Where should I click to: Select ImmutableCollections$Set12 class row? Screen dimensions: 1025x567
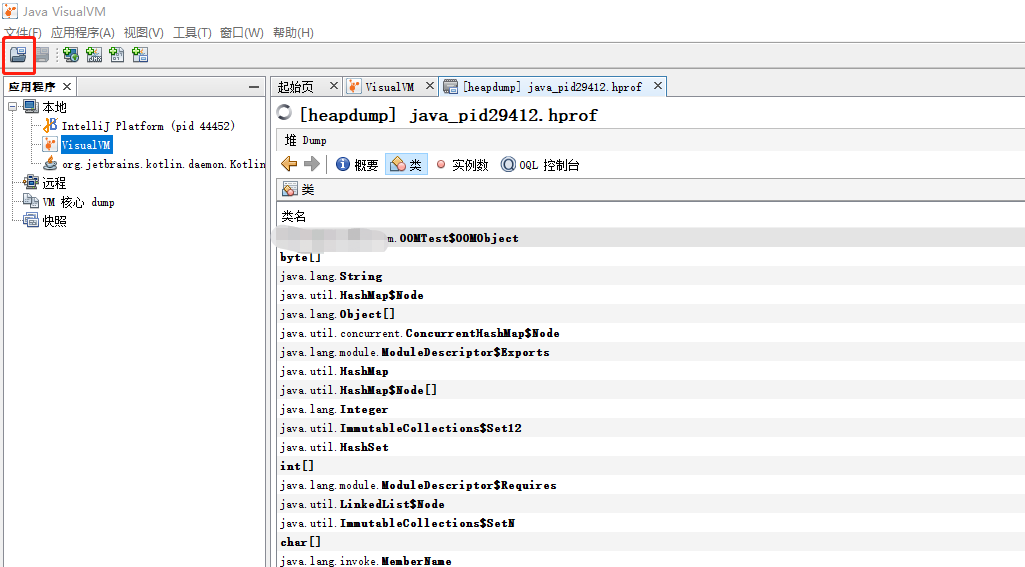[650, 428]
